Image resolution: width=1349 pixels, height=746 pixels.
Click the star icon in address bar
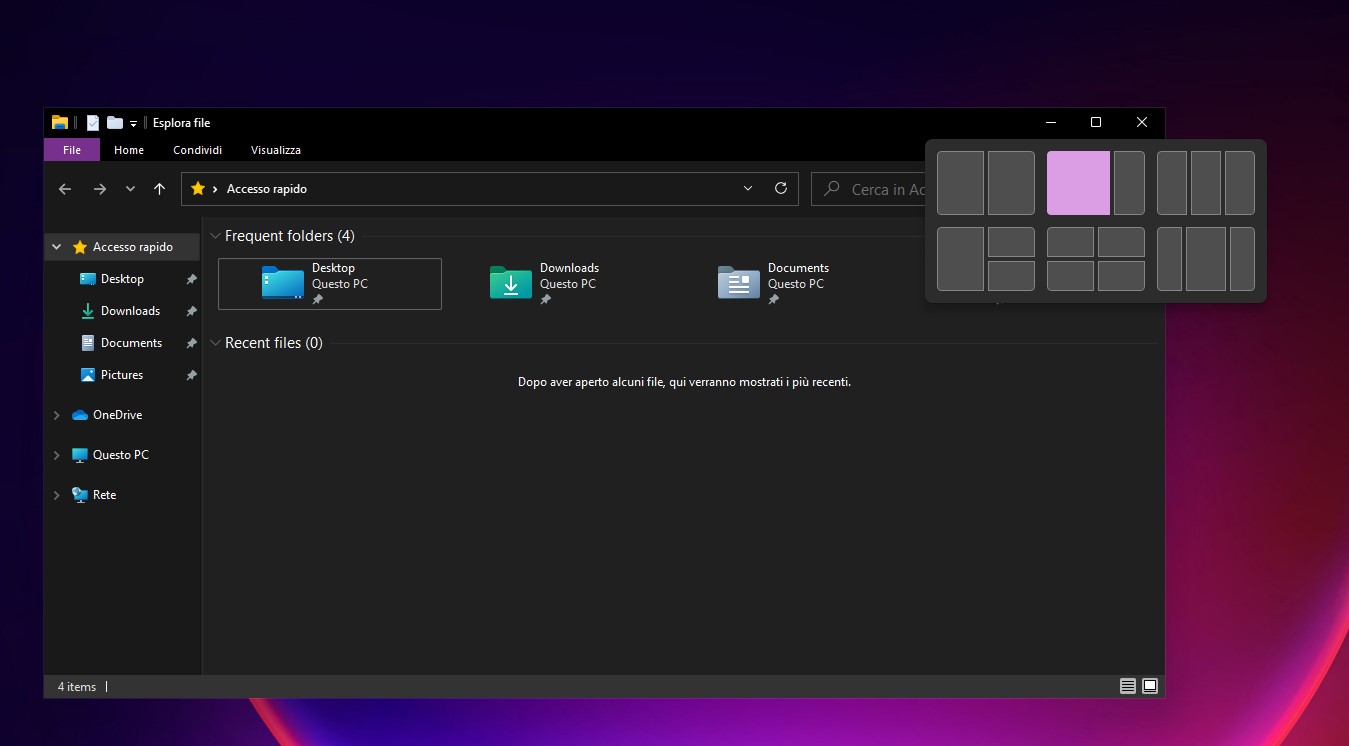[x=198, y=188]
